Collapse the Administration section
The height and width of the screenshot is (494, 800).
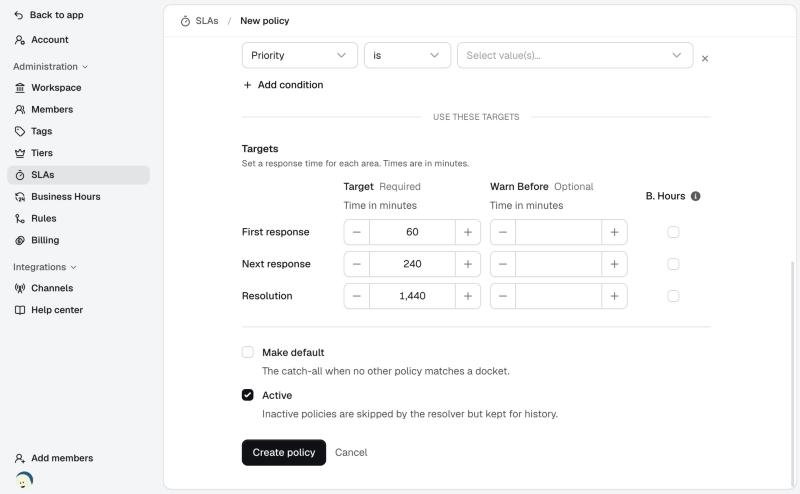pos(51,67)
